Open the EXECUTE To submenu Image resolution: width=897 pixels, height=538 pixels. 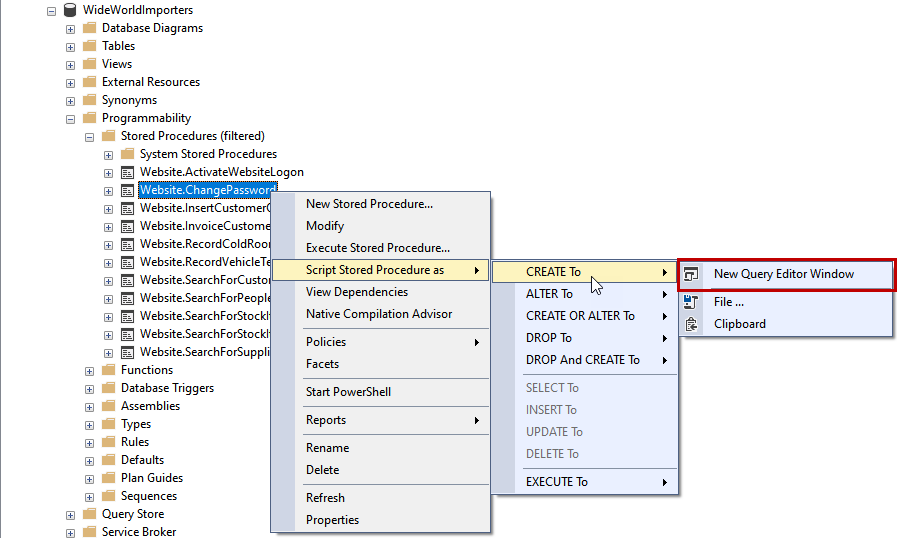tap(585, 482)
